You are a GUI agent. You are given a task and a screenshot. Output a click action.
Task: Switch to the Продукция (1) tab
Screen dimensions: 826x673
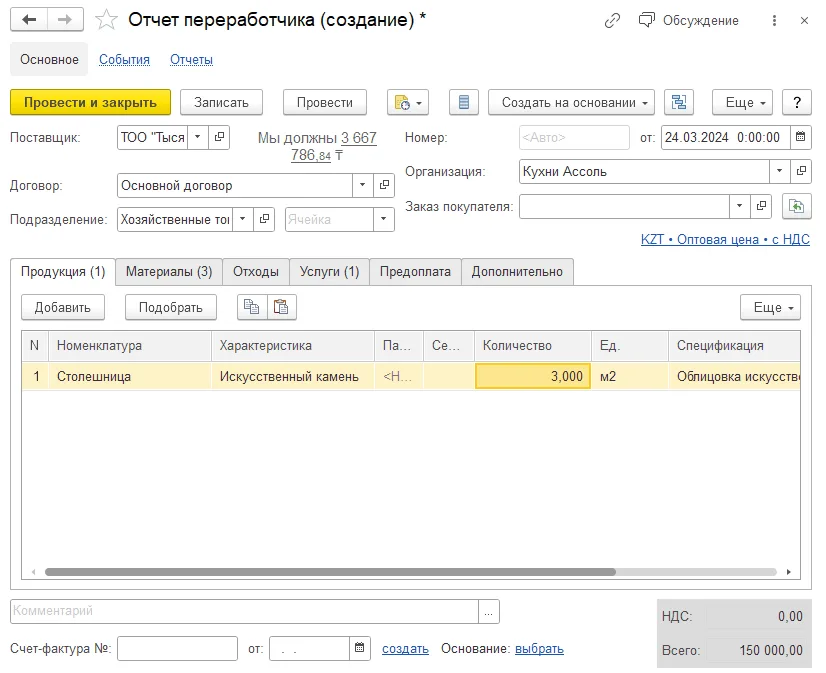click(63, 272)
